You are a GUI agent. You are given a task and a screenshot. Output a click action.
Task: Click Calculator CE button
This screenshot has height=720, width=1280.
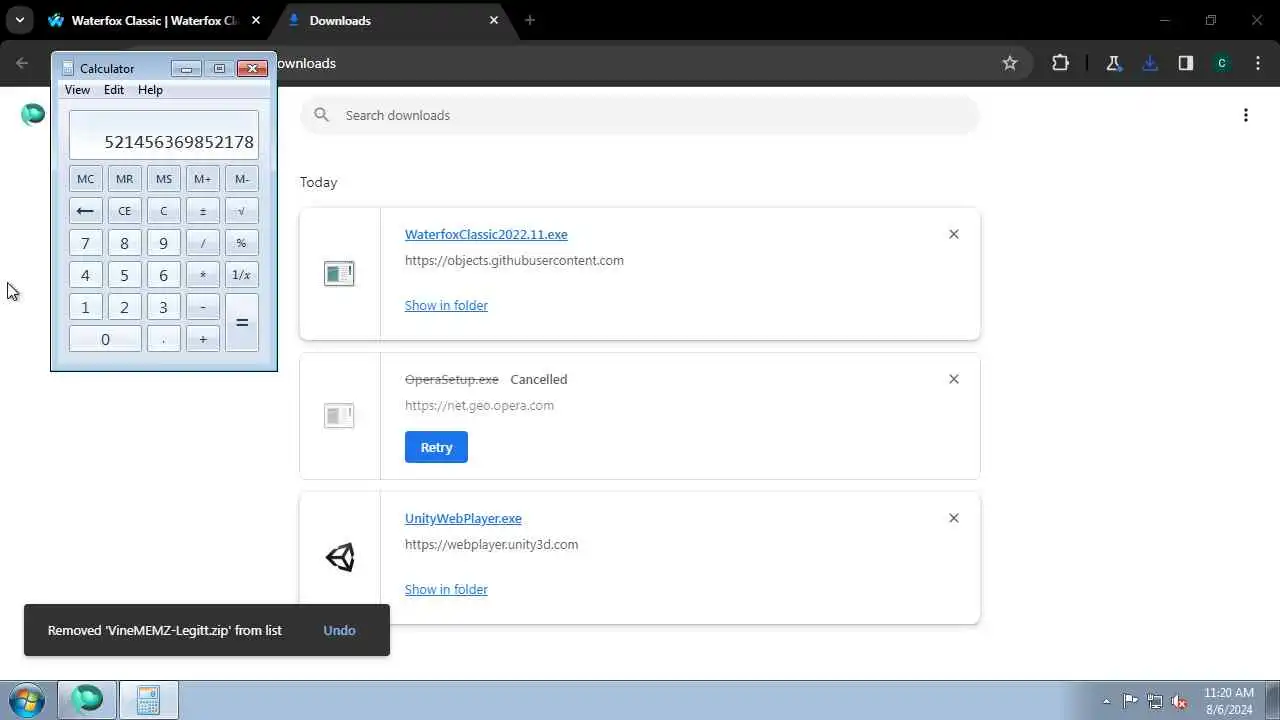point(124,211)
